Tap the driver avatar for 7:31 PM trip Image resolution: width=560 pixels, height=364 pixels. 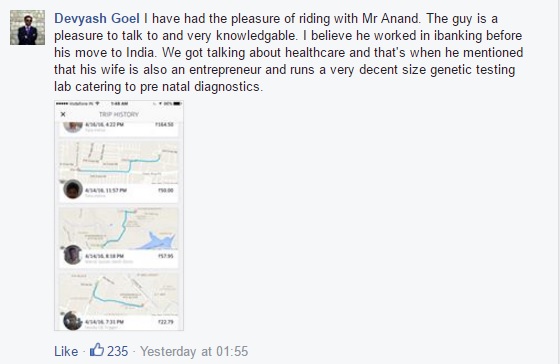pyautogui.click(x=72, y=320)
